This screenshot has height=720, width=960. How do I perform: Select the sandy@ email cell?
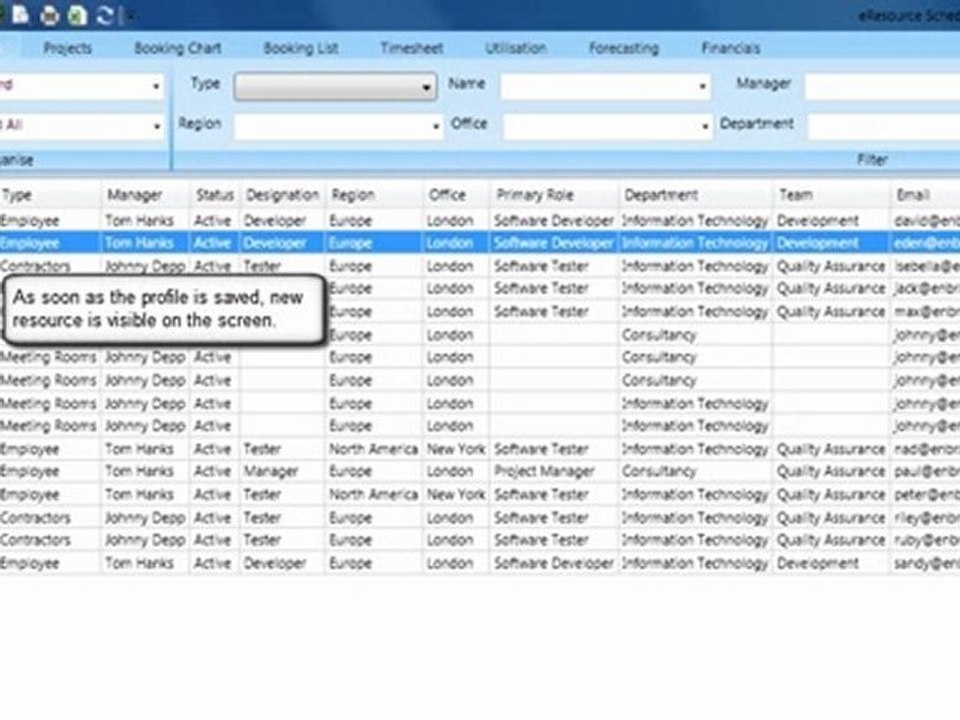click(926, 563)
